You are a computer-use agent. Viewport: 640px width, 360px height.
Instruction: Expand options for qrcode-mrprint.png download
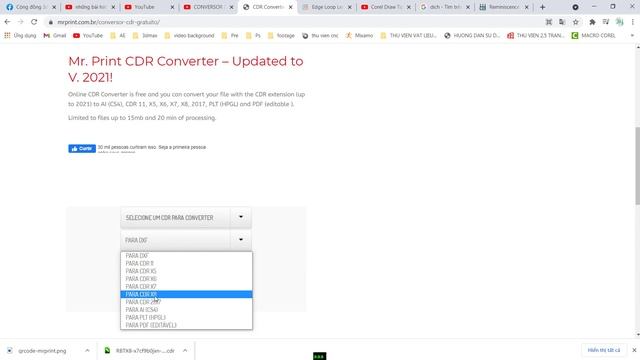(x=87, y=351)
